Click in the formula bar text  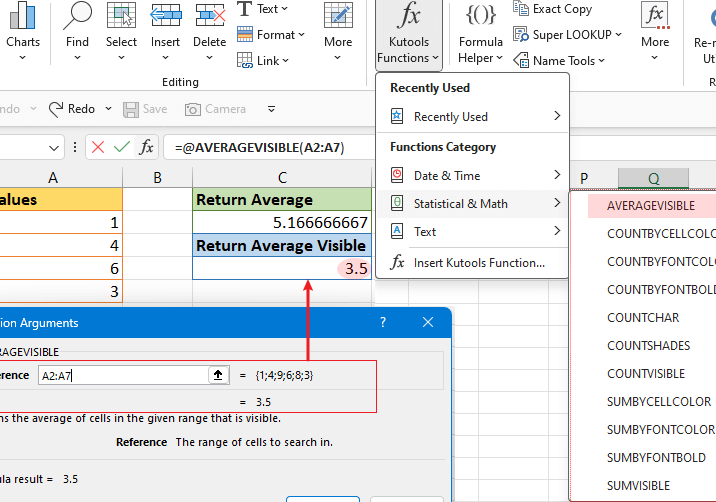pos(259,148)
